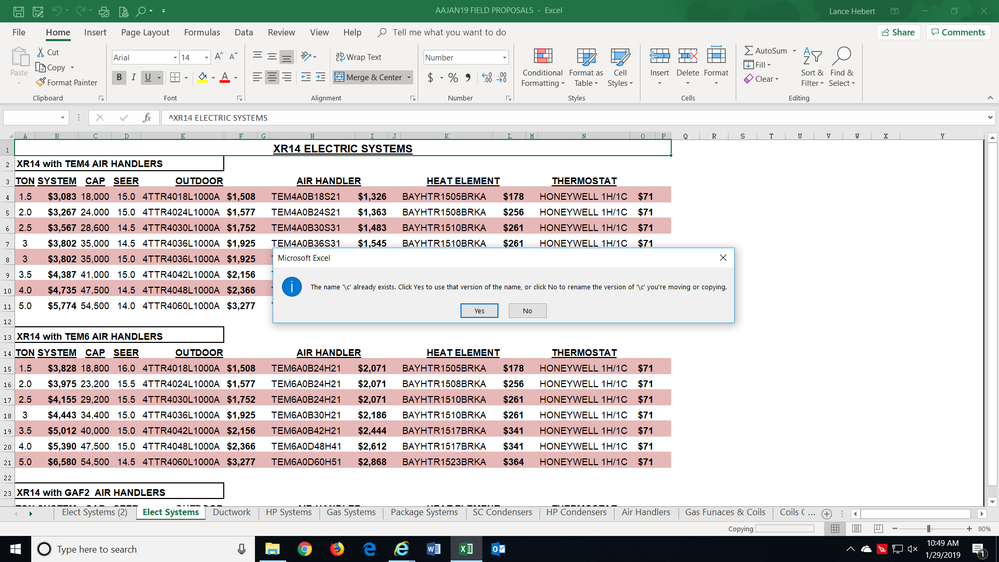This screenshot has width=999, height=562.
Task: Open the Format cells menu
Action: pos(716,67)
